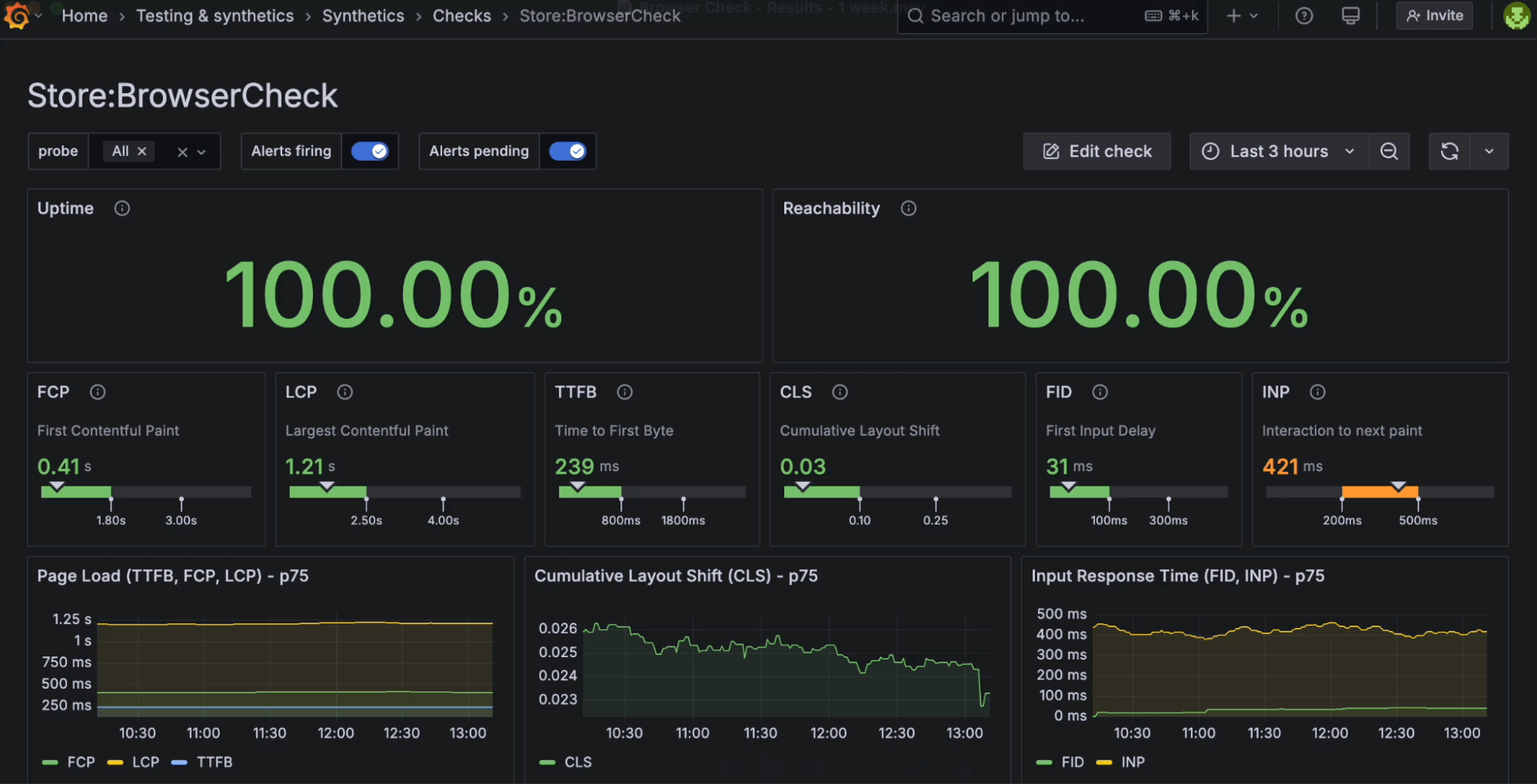Screen dimensions: 1537x784
Task: Open the help question mark icon
Action: point(1304,16)
